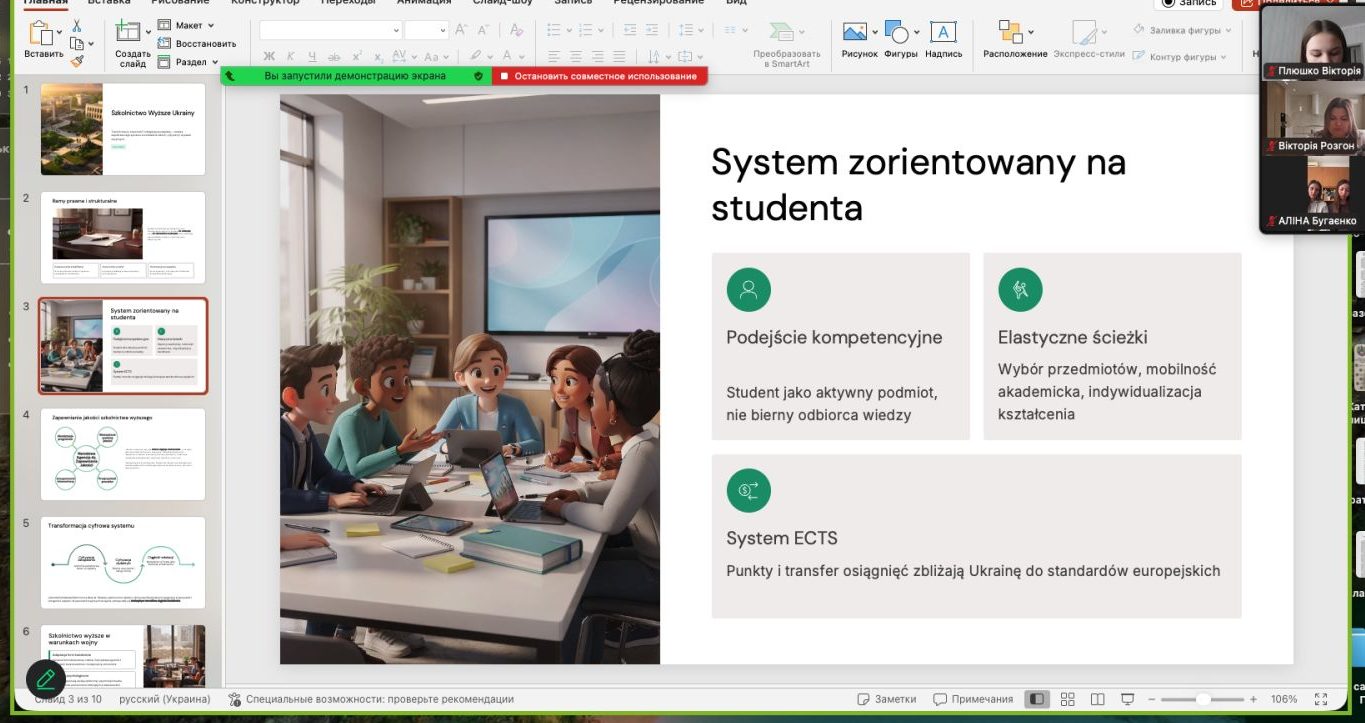The height and width of the screenshot is (723, 1365).
Task: Toggle the Заметки notes pane
Action: (886, 699)
